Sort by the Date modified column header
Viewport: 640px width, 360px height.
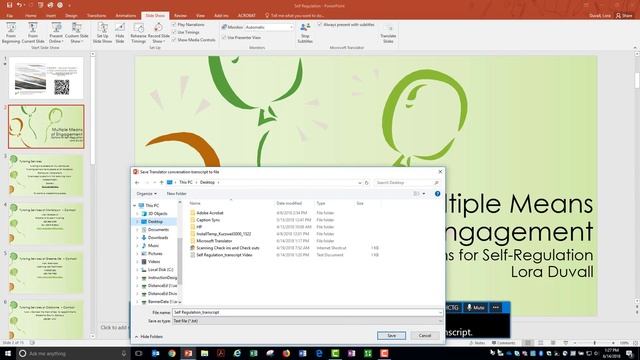289,203
